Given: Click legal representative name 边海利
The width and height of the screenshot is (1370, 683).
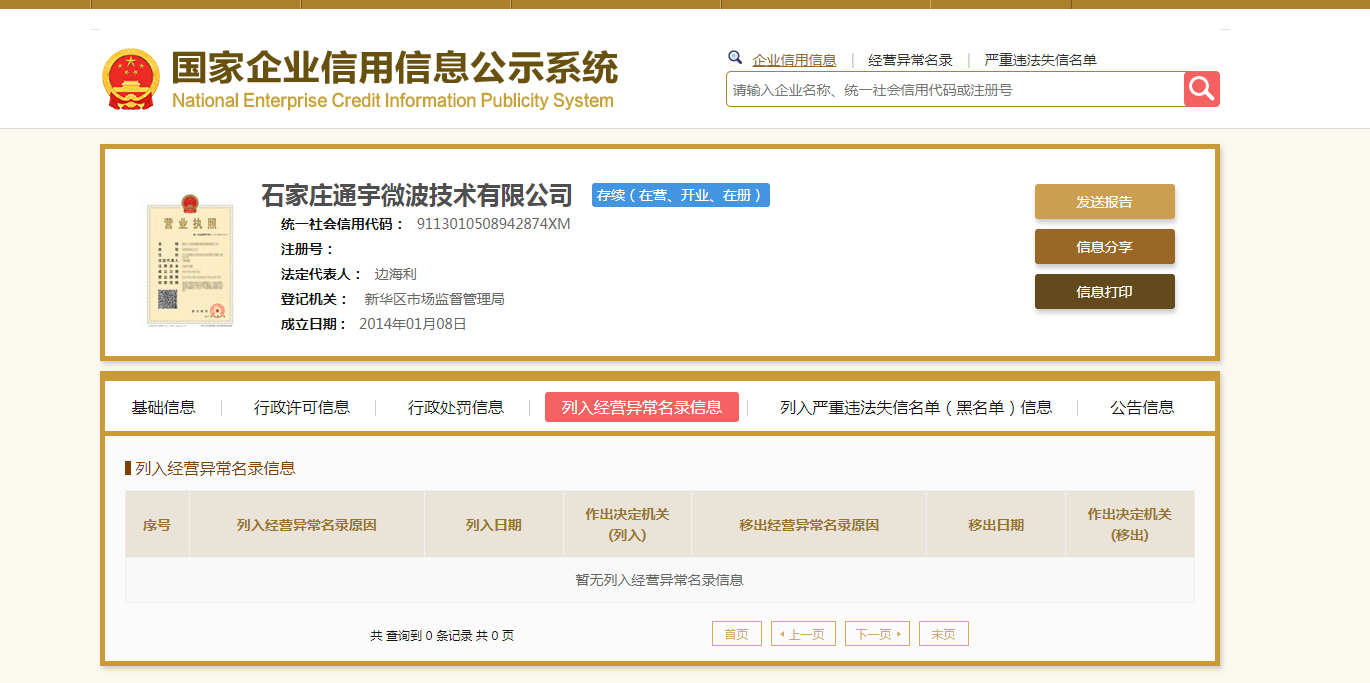Looking at the screenshot, I should pyautogui.click(x=395, y=274).
